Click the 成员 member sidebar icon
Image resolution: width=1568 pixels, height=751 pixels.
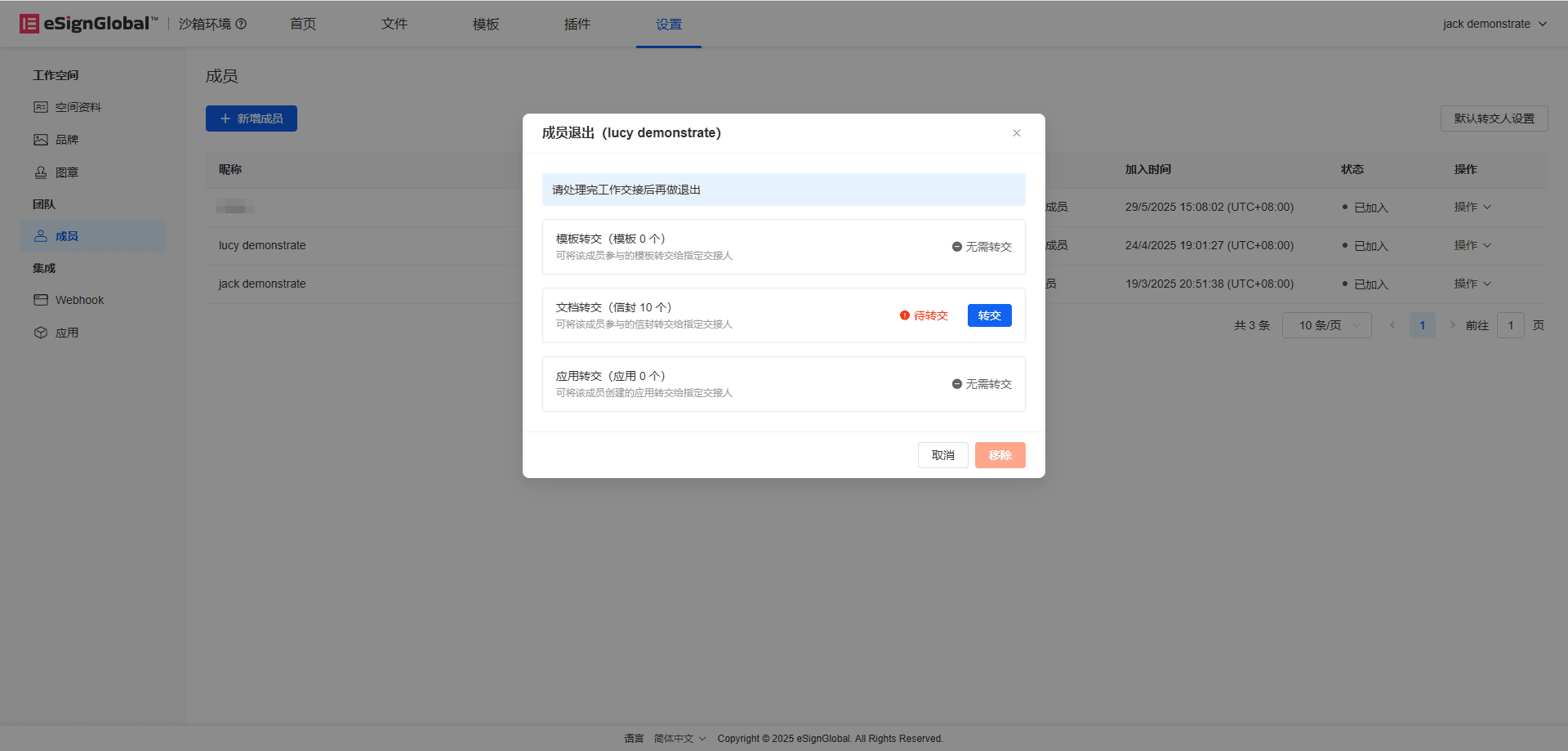(41, 236)
